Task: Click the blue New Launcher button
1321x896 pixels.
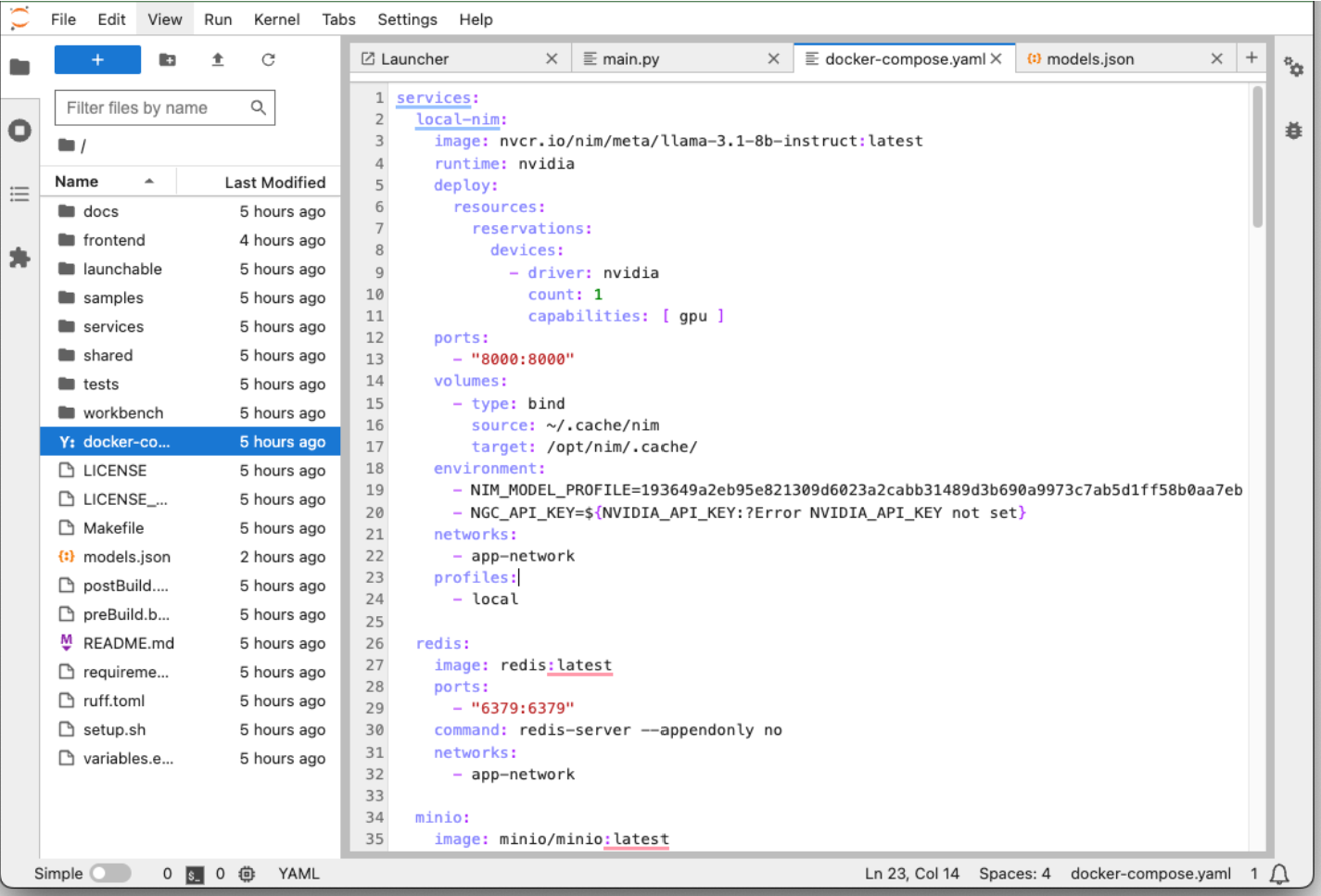Action: click(x=97, y=59)
